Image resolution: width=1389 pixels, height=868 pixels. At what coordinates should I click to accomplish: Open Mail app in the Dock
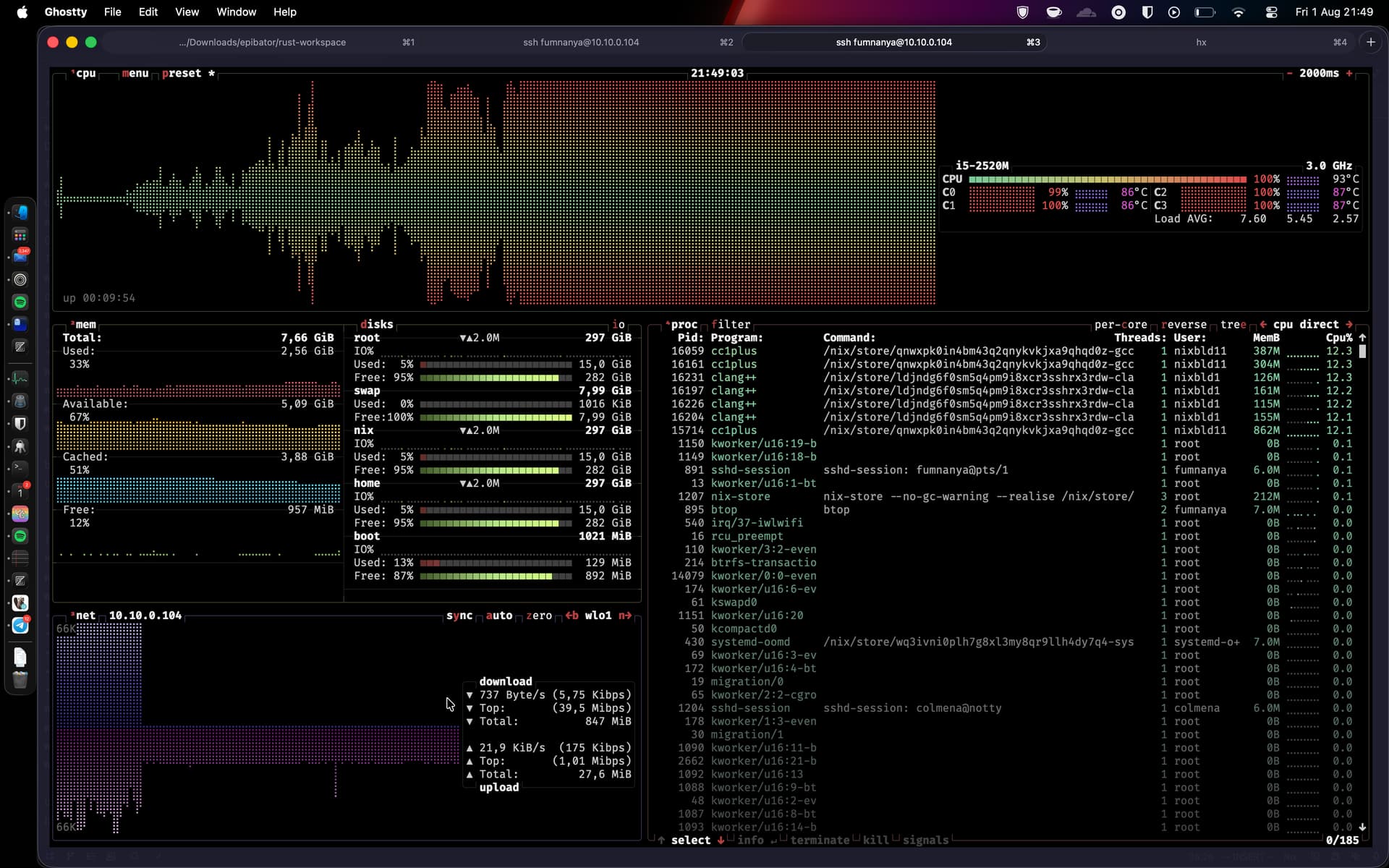20,257
